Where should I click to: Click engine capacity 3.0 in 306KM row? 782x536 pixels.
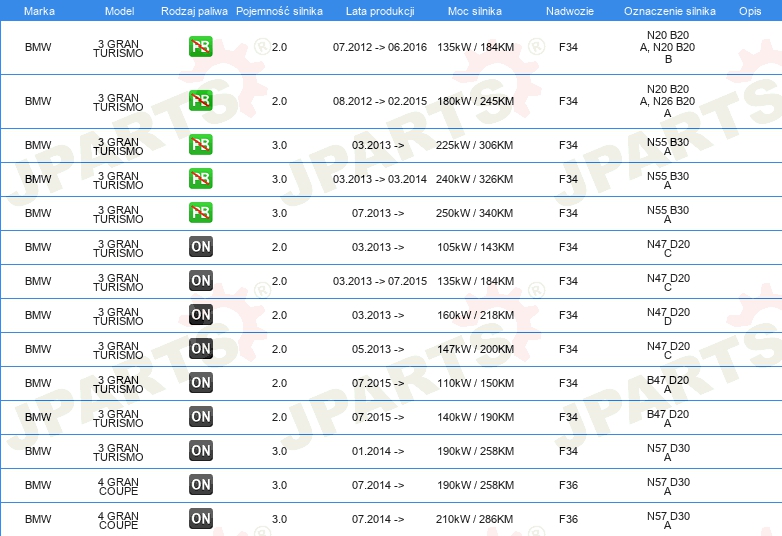279,145
